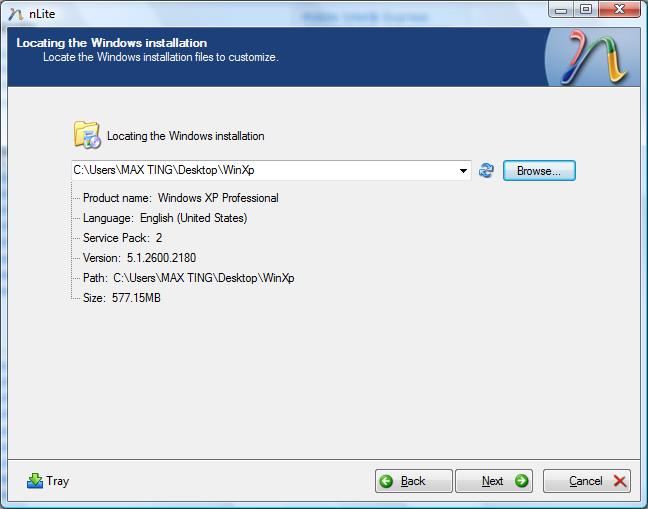The image size is (648, 509).
Task: Select the Size 577.15MB row
Action: click(x=121, y=298)
